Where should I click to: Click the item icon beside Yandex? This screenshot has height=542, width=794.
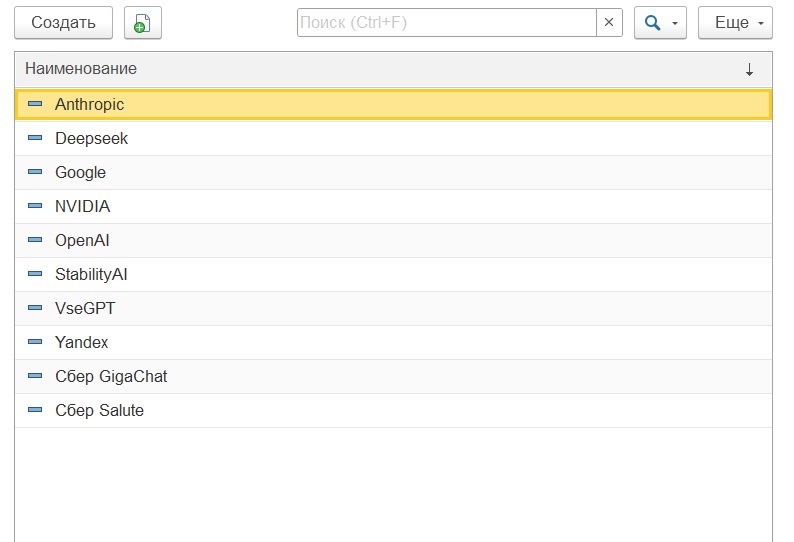pos(35,341)
